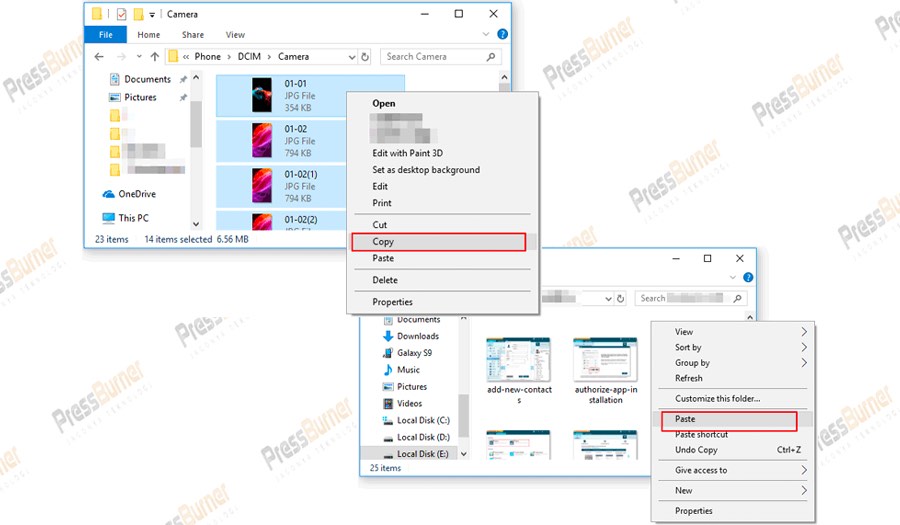The width and height of the screenshot is (900, 525).
Task: Expand the address bar history dropdown
Action: (x=351, y=57)
